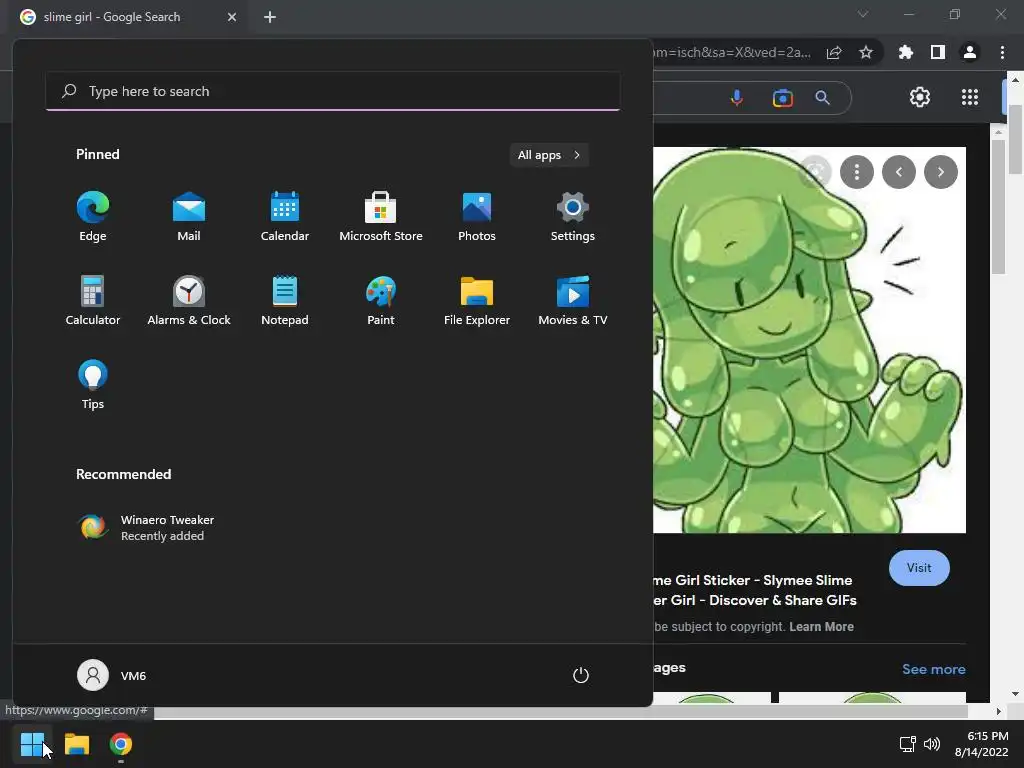
Task: Launch Movies & TV
Action: click(573, 300)
